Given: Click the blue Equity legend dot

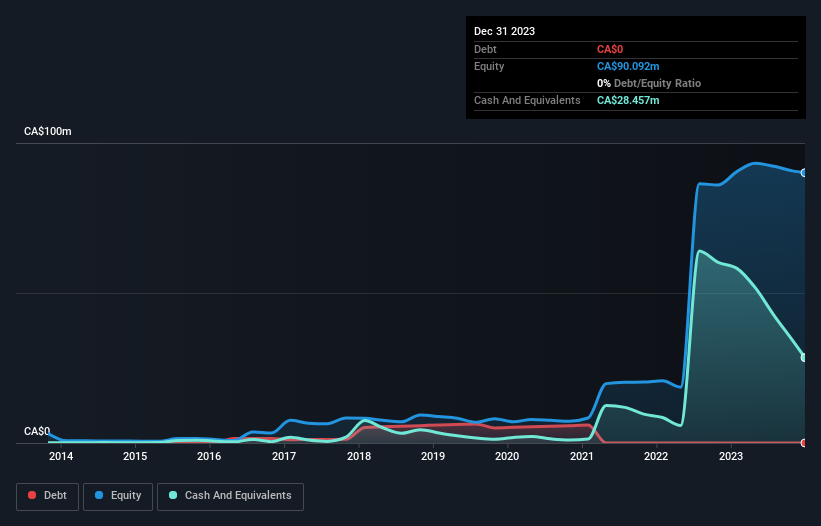Looking at the screenshot, I should 99,495.
